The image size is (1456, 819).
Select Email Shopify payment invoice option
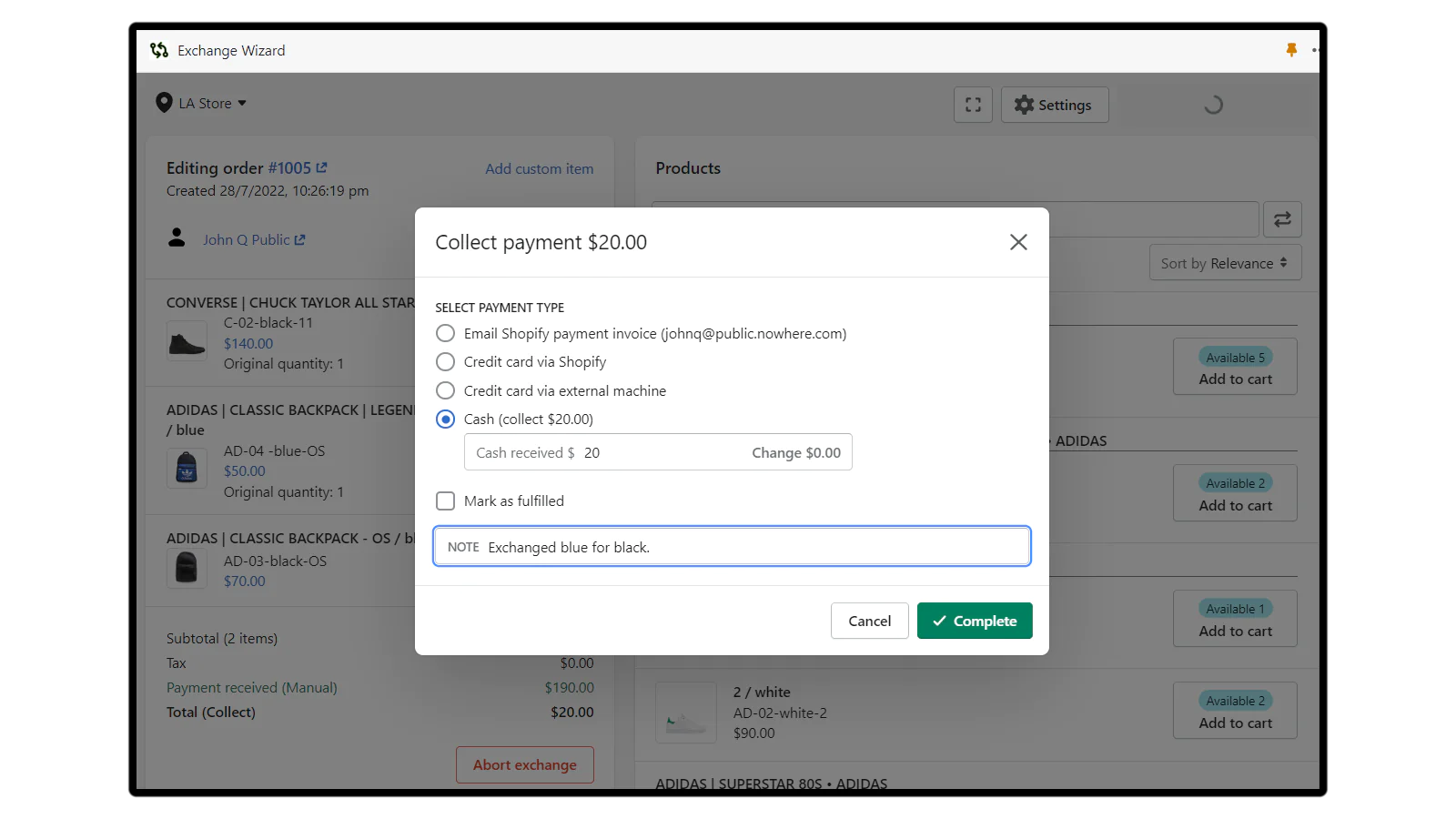[x=445, y=334]
